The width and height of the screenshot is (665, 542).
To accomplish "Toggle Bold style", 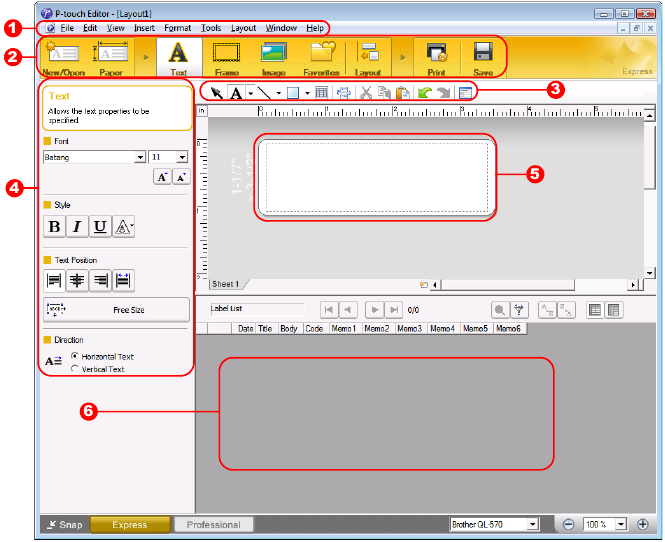I will (54, 226).
